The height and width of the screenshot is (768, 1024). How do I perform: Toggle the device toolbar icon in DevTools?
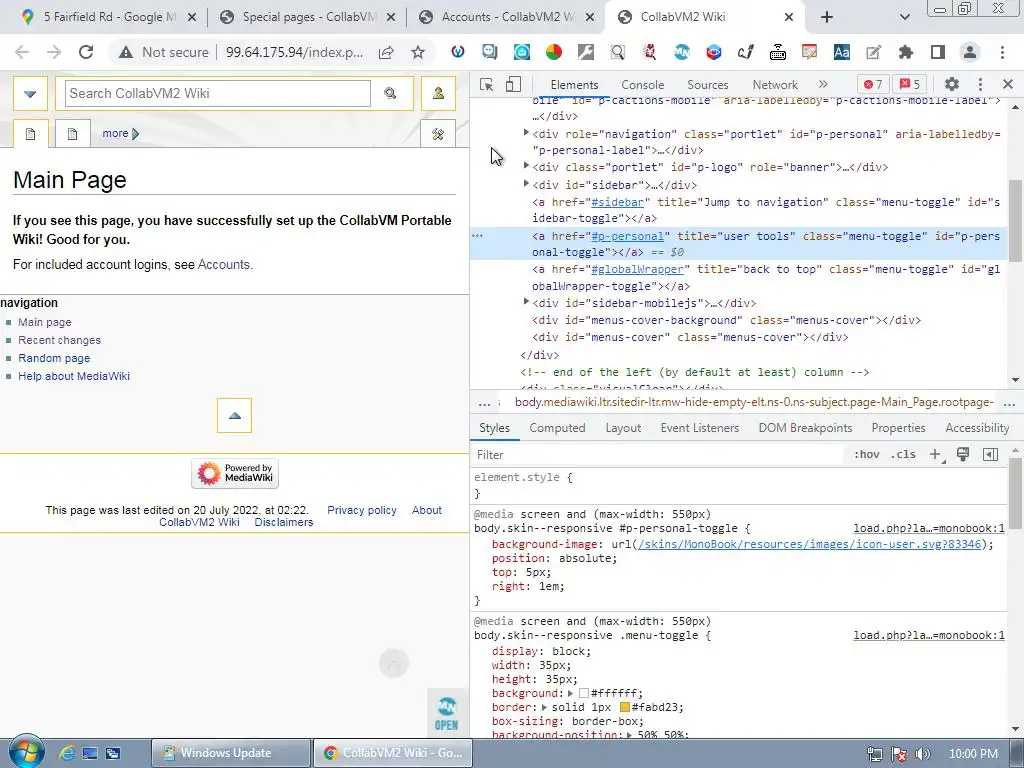click(x=514, y=84)
